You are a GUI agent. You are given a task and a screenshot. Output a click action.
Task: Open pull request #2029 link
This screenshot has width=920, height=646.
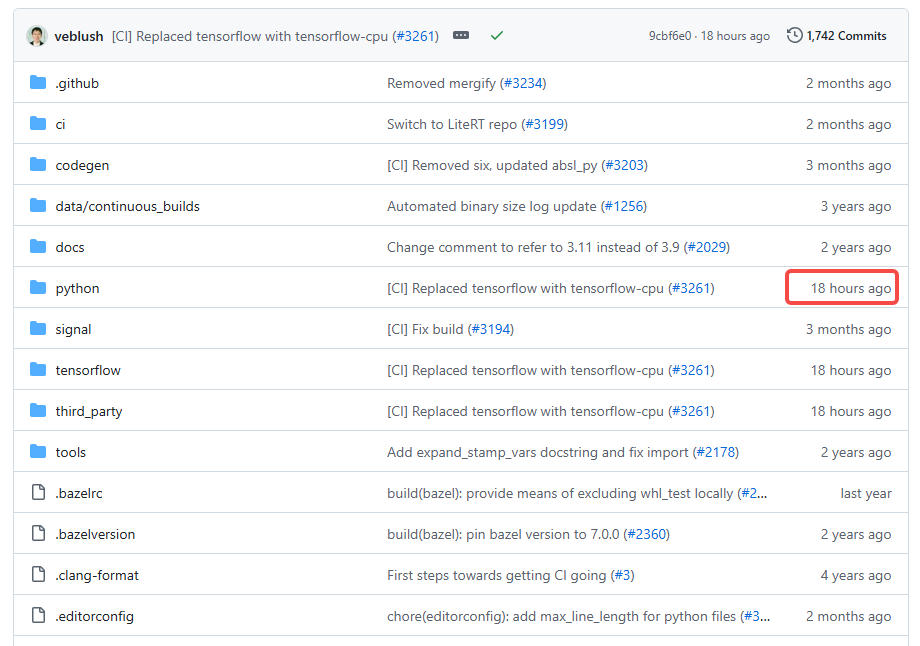click(706, 248)
